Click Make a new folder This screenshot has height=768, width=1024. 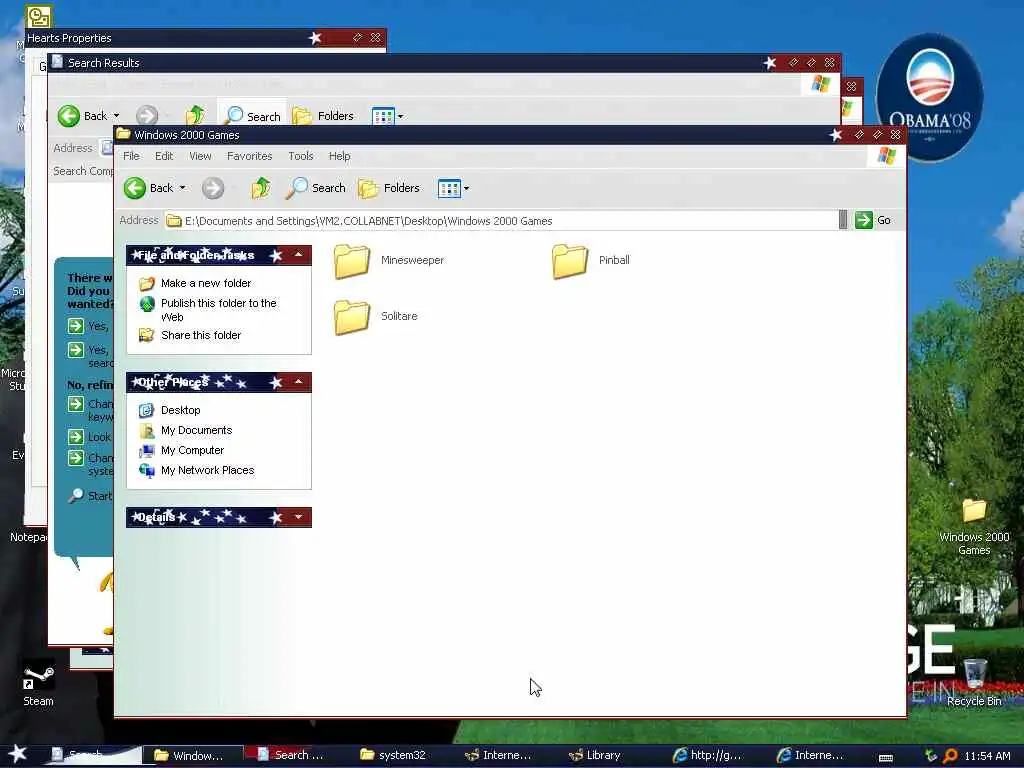pyautogui.click(x=206, y=283)
